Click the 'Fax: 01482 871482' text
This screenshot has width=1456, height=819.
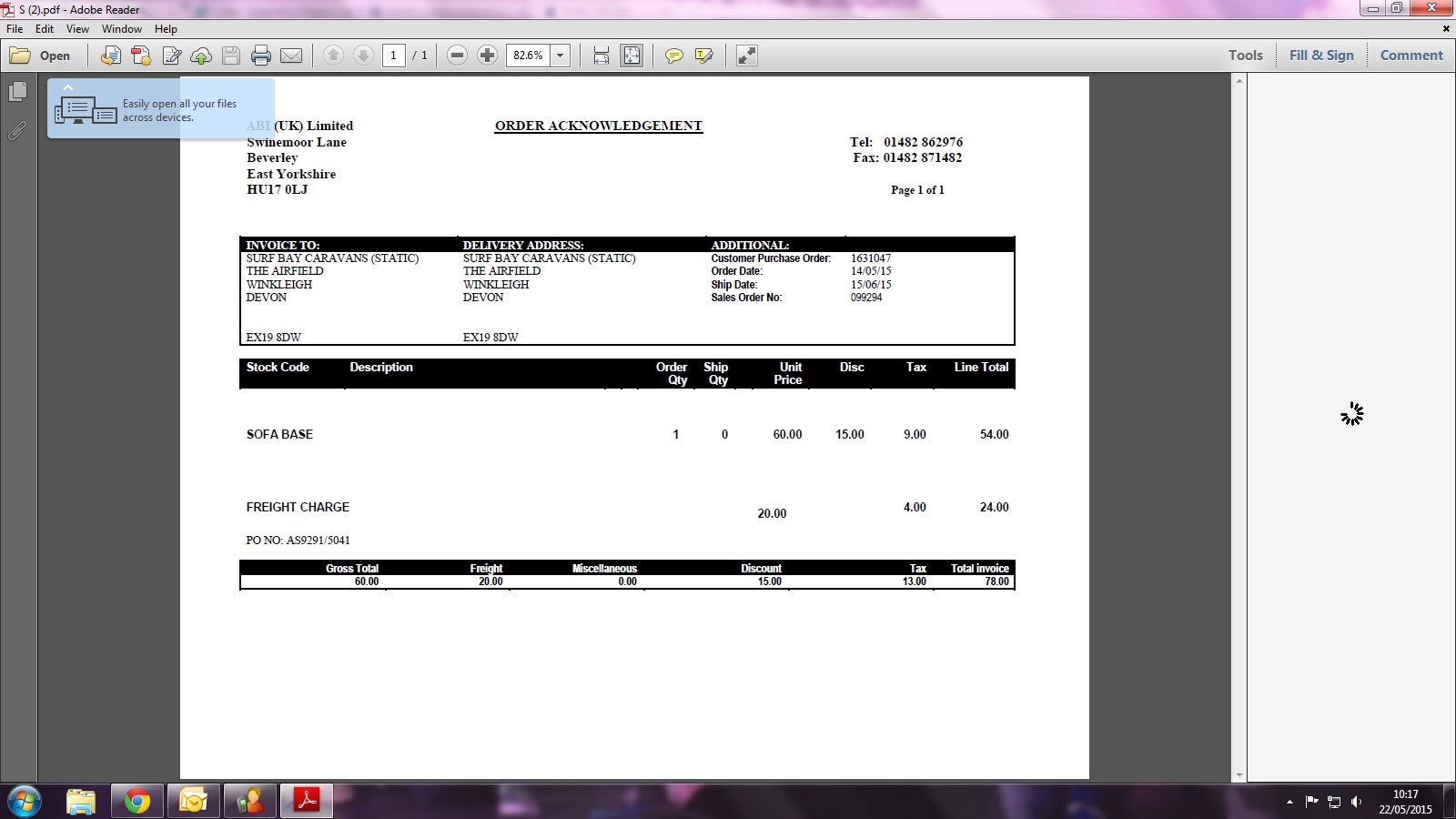pos(907,157)
